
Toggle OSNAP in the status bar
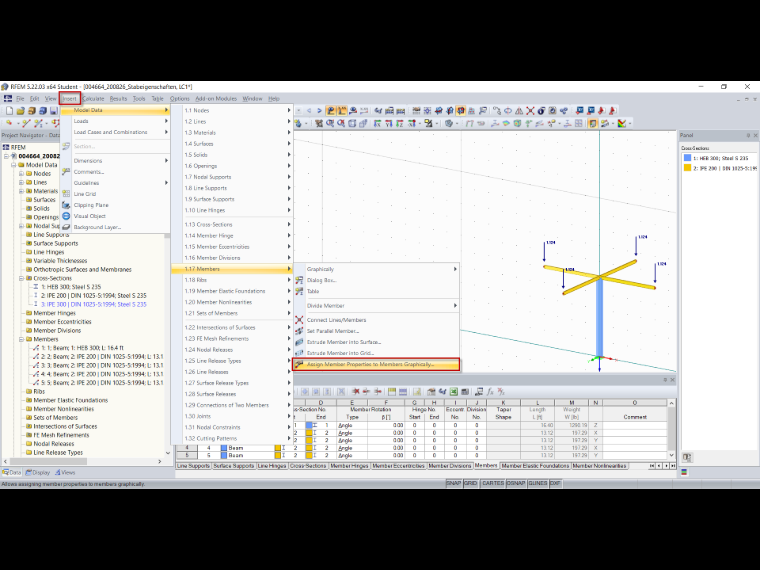click(516, 483)
